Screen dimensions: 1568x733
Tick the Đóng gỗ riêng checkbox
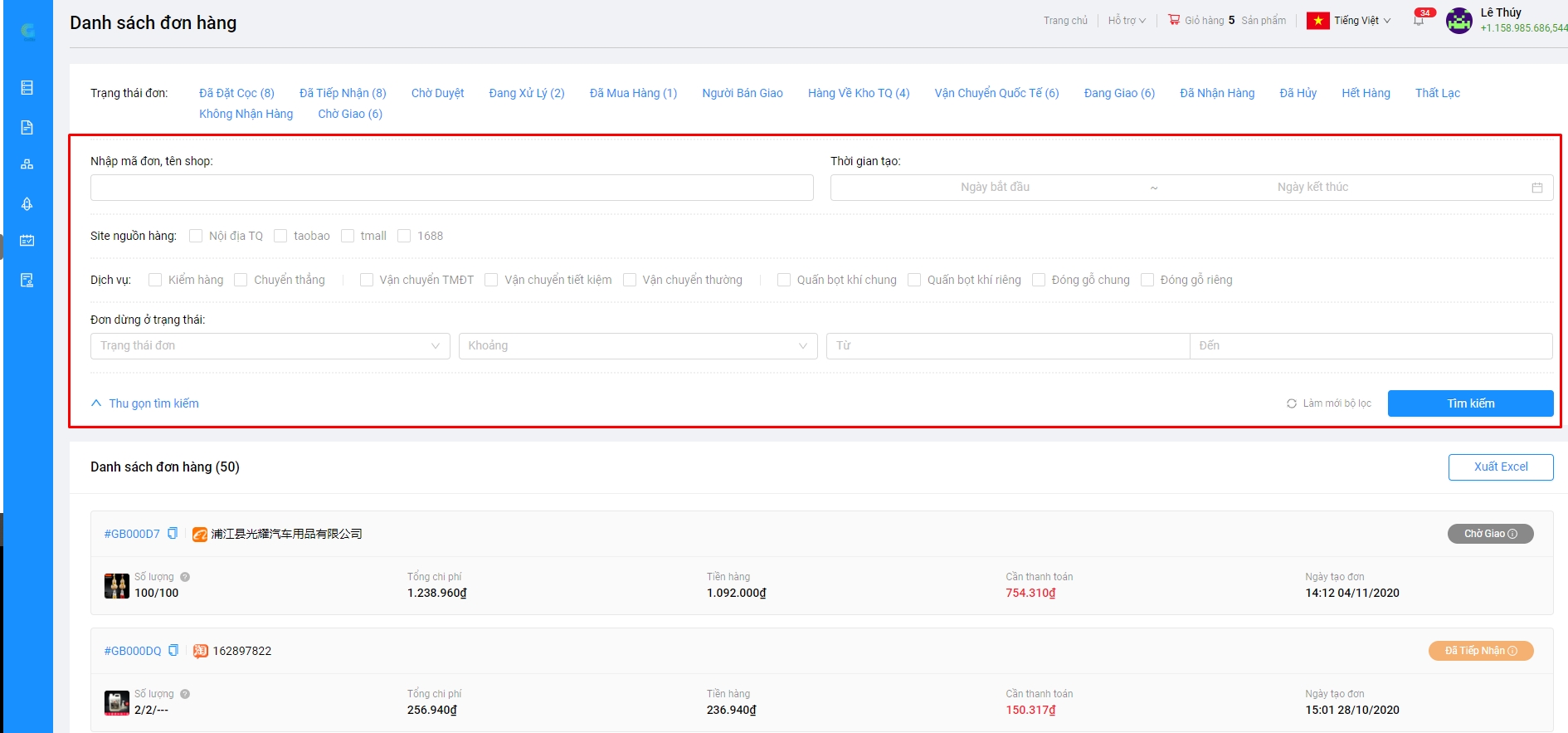[x=1147, y=280]
